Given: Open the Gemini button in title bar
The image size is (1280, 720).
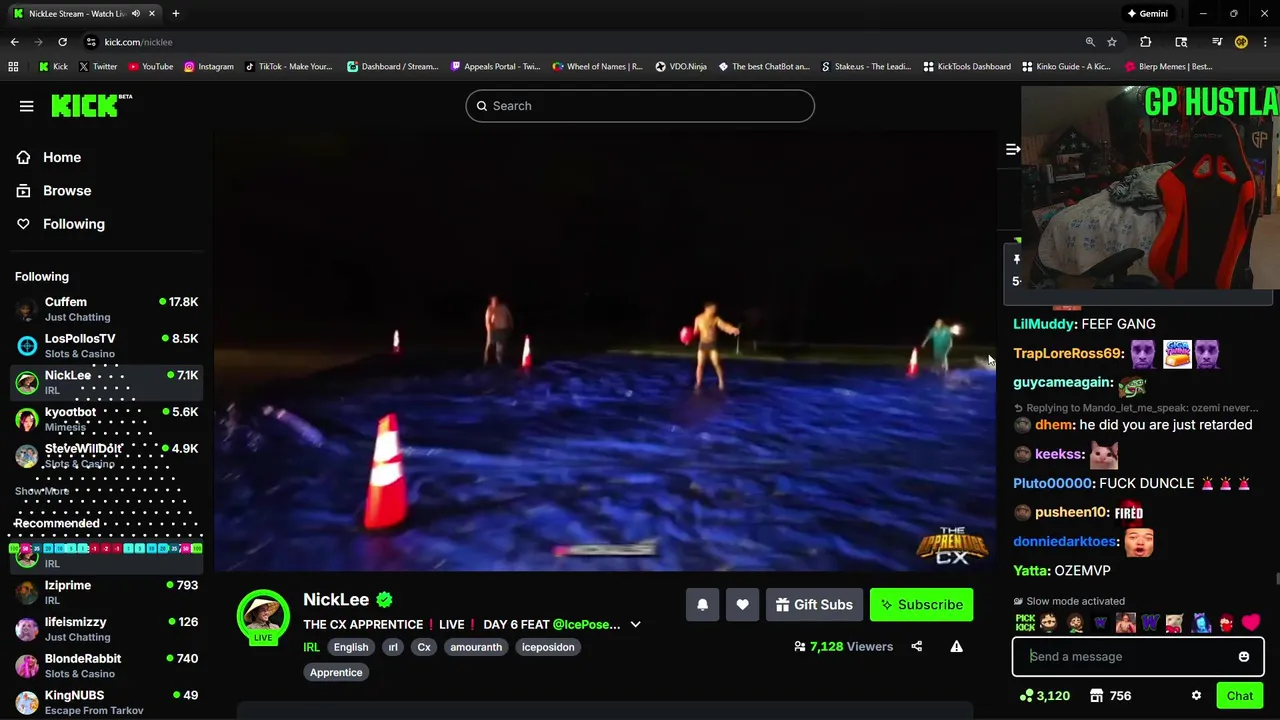Looking at the screenshot, I should [1147, 14].
